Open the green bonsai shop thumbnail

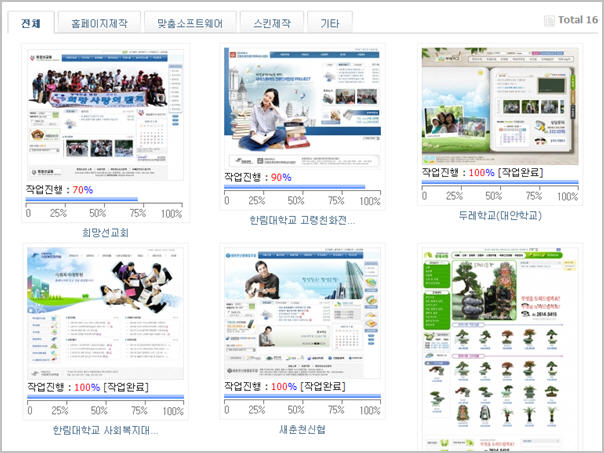(x=500, y=349)
